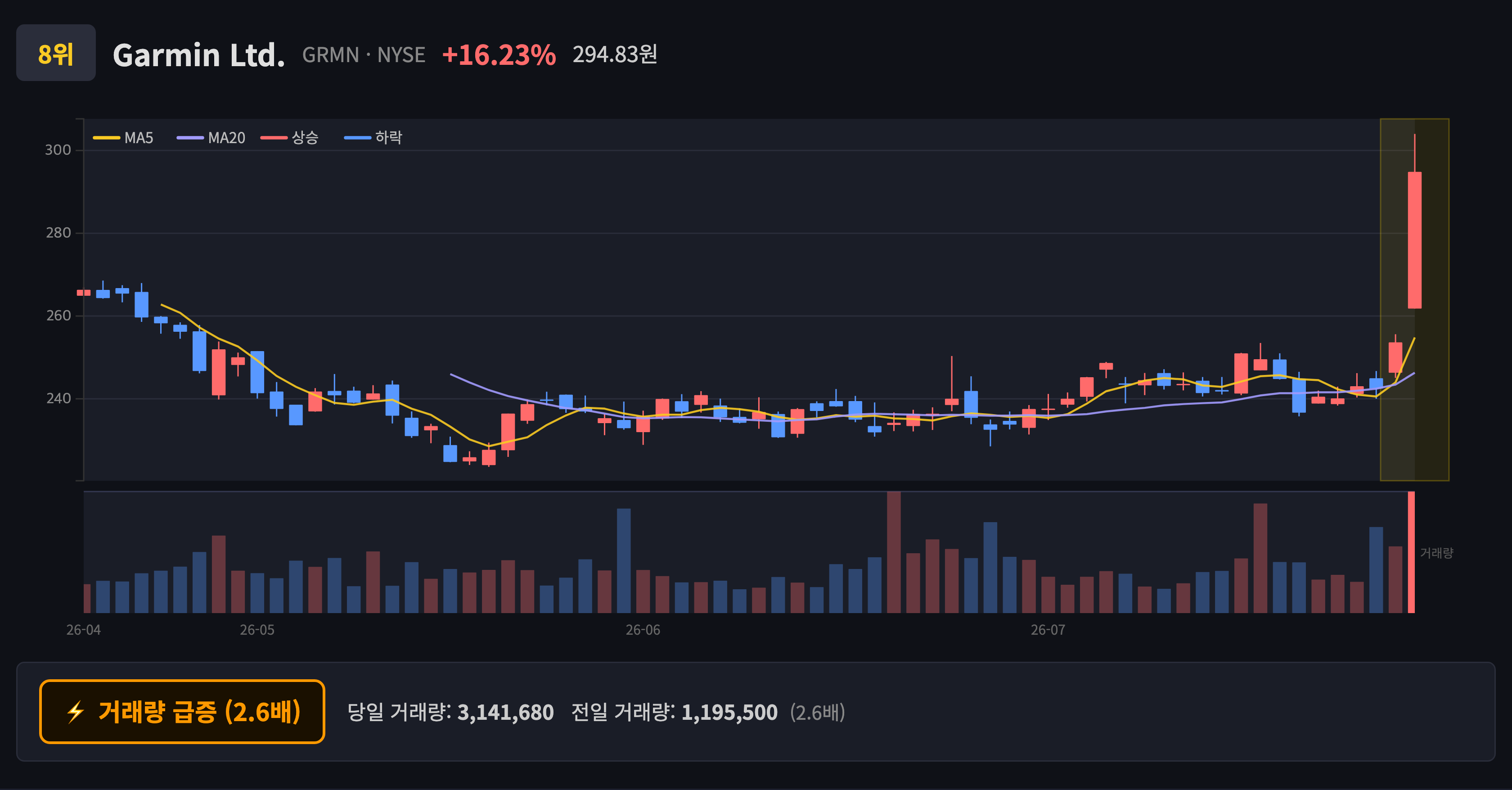Click the yellow MA5 legend line swatch
The width and height of the screenshot is (1512, 790).
click(x=106, y=138)
